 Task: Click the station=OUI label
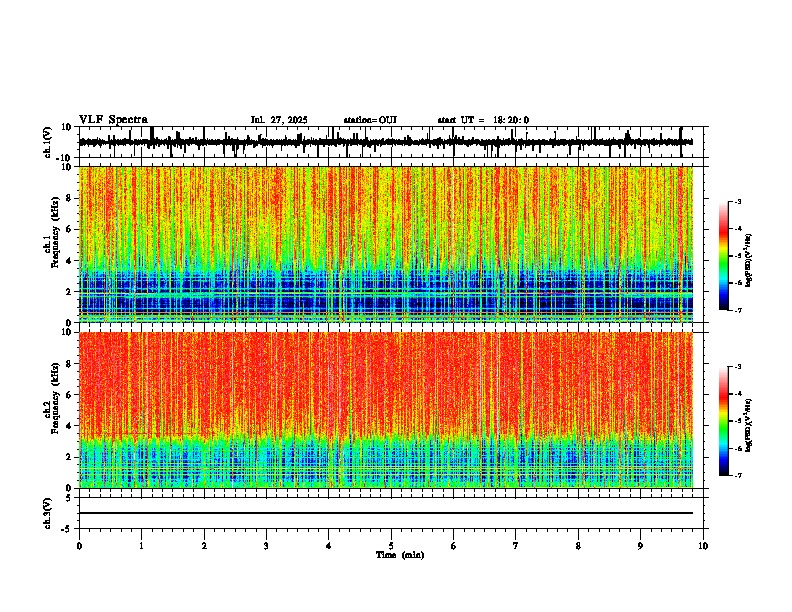[370, 120]
